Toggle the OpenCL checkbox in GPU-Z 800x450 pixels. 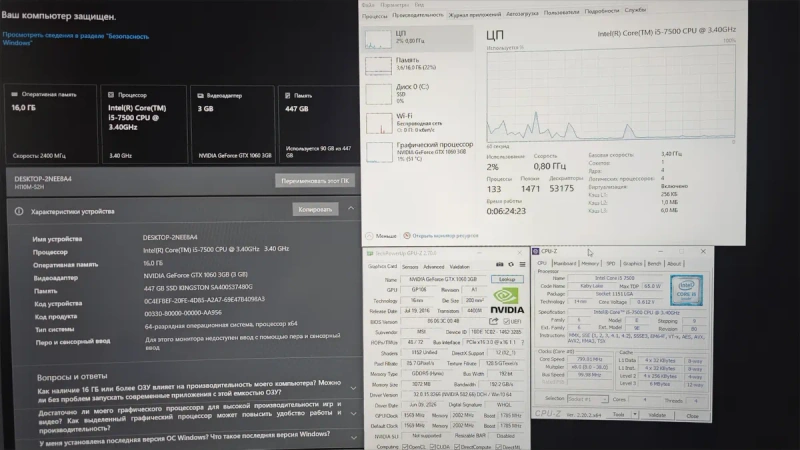point(405,447)
